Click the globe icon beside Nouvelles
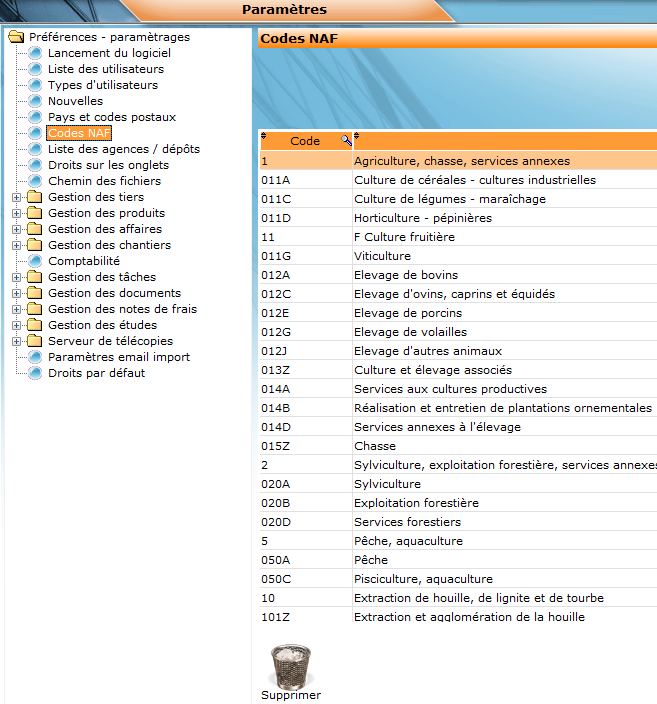 [35, 101]
